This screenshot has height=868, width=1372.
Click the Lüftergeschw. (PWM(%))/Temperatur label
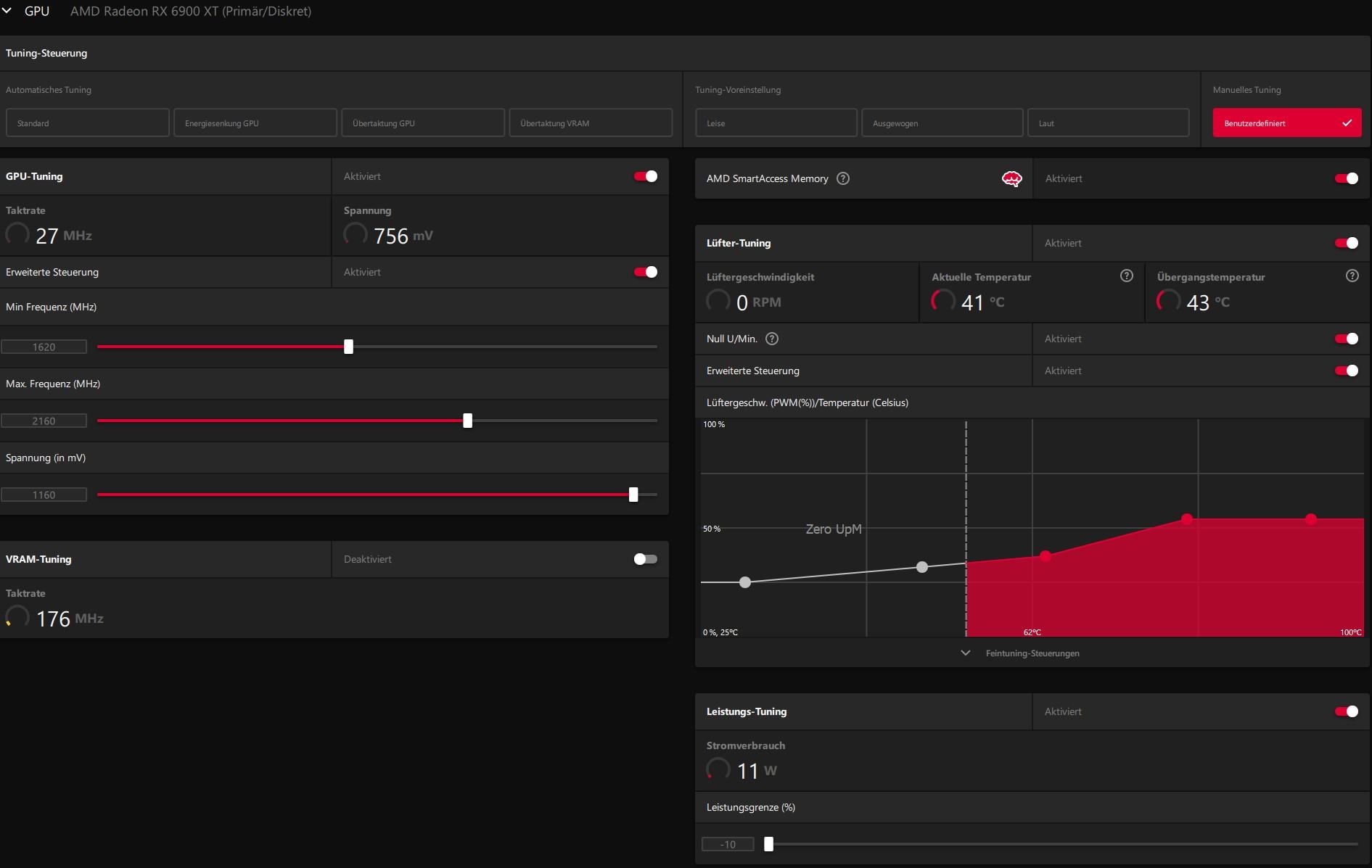click(x=808, y=402)
